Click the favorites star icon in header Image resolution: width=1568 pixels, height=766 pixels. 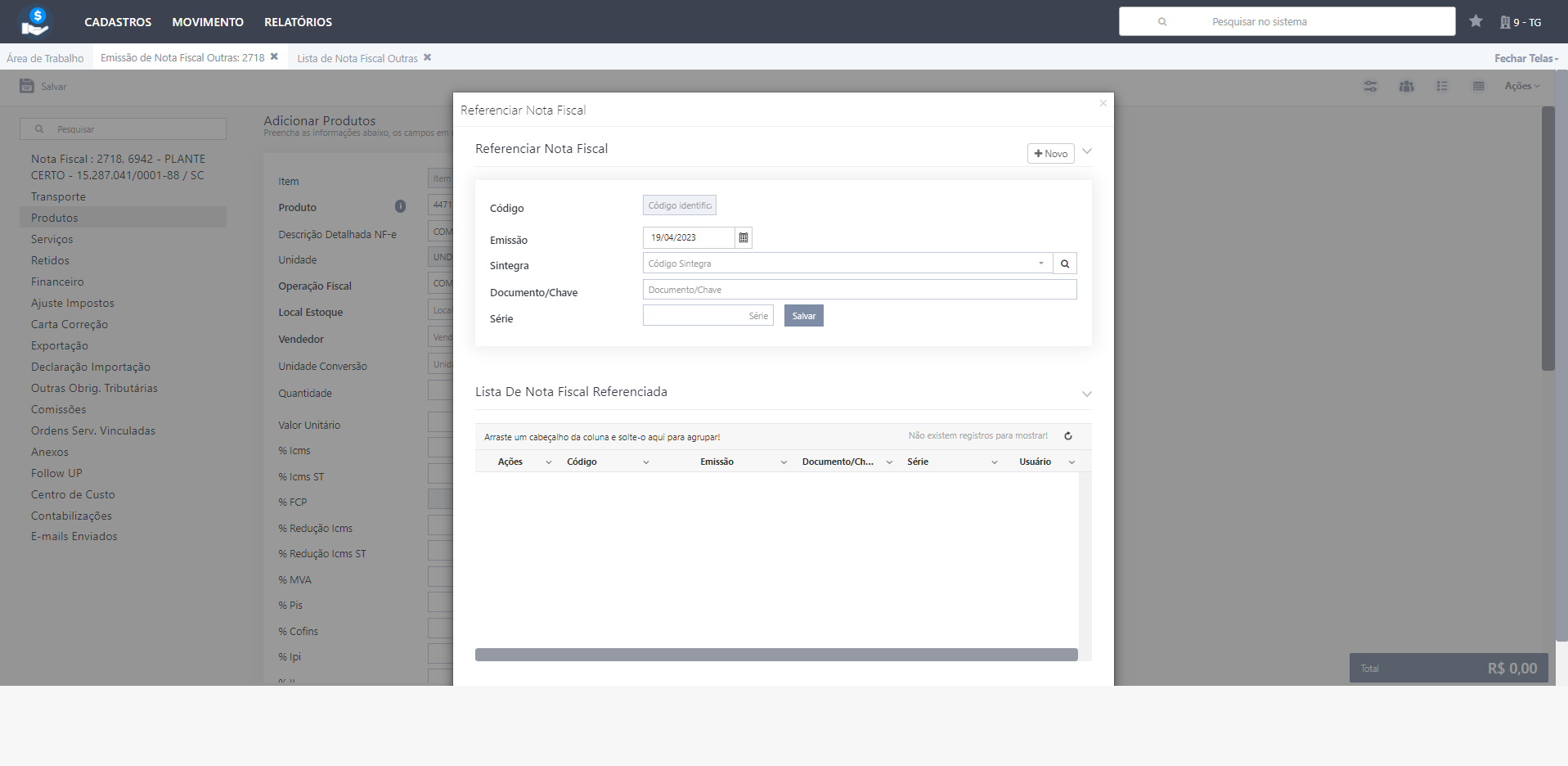click(1476, 21)
